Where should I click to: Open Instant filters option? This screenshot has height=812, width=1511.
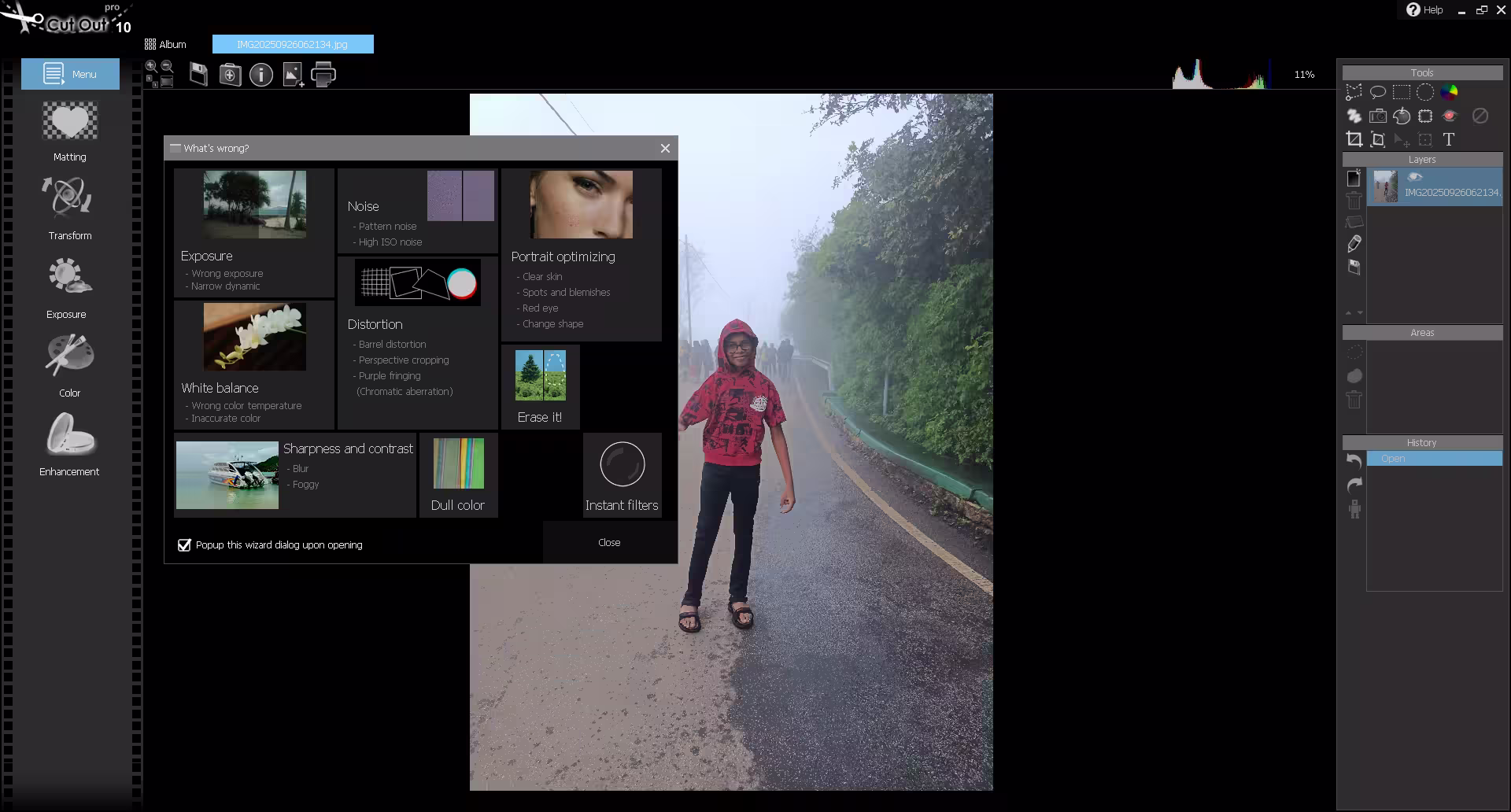622,475
